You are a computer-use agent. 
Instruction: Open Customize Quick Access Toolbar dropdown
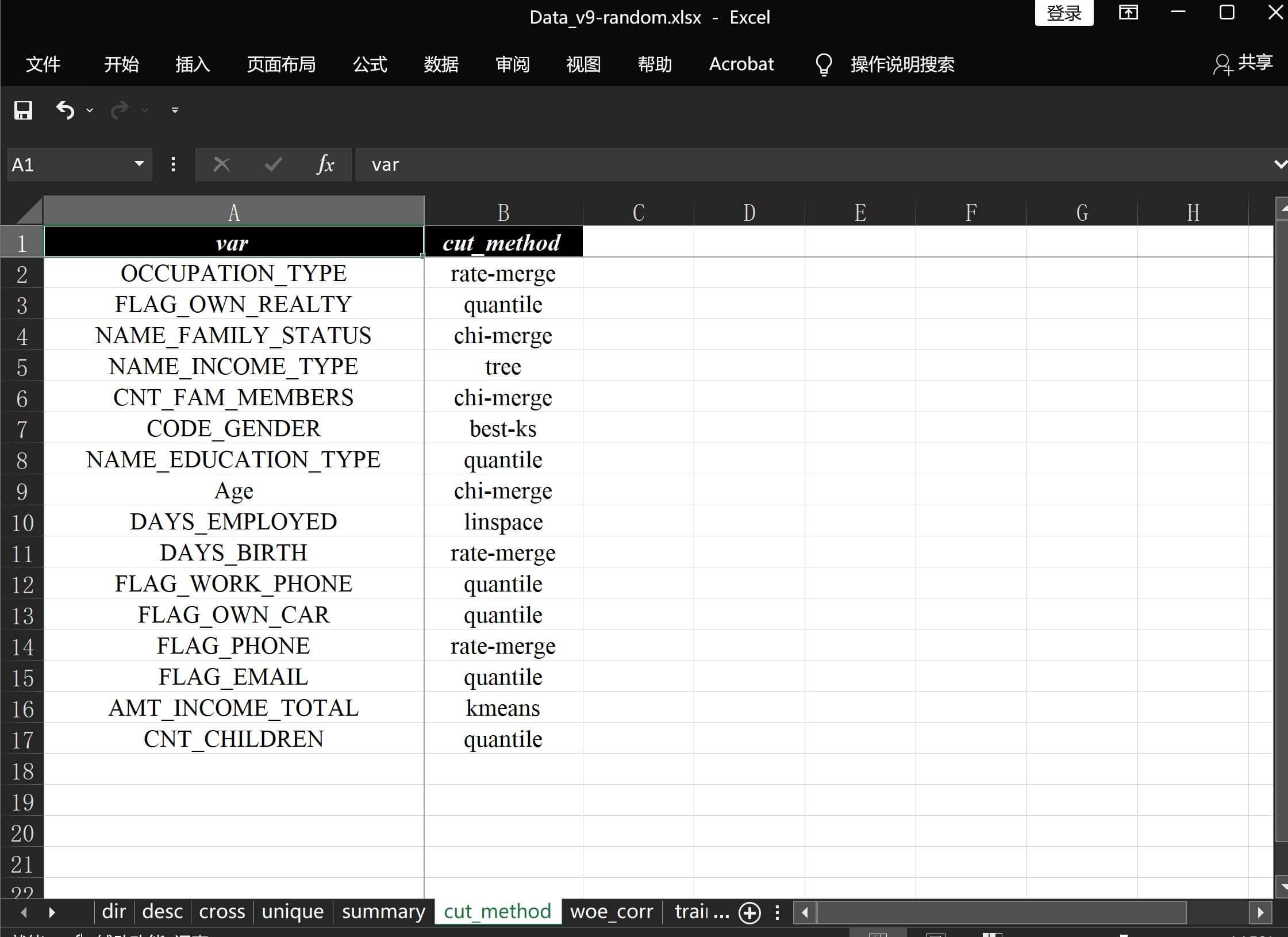point(175,110)
